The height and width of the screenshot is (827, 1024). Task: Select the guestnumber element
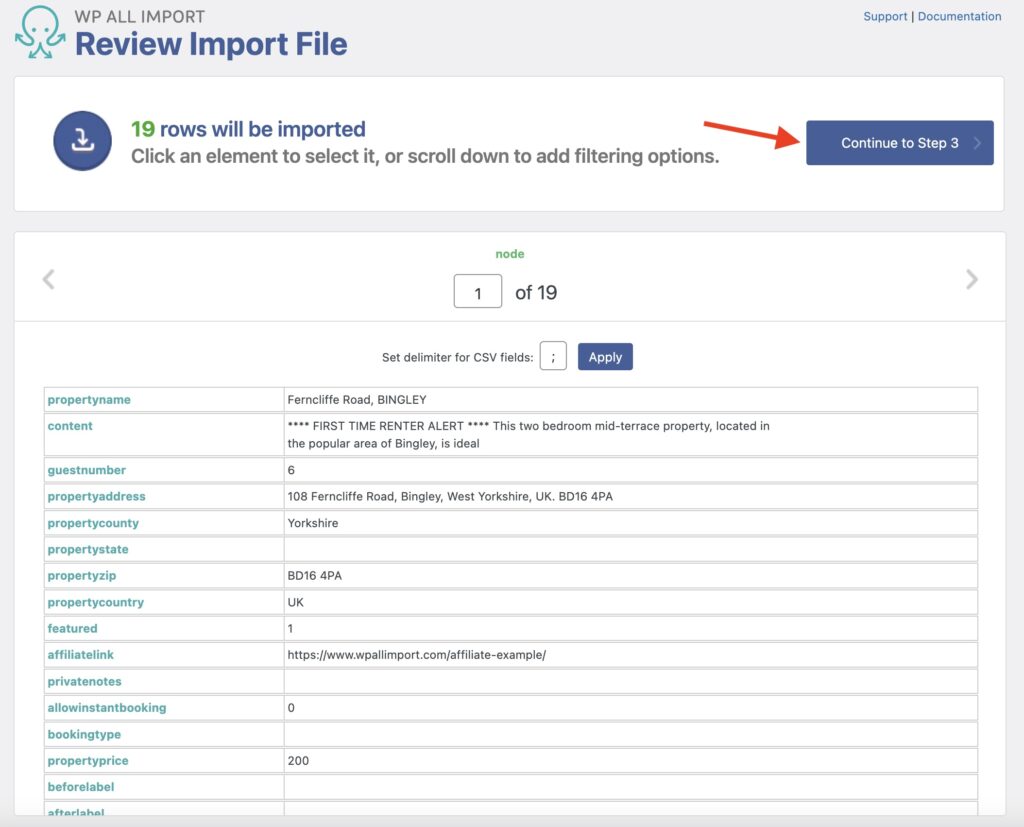tap(87, 469)
